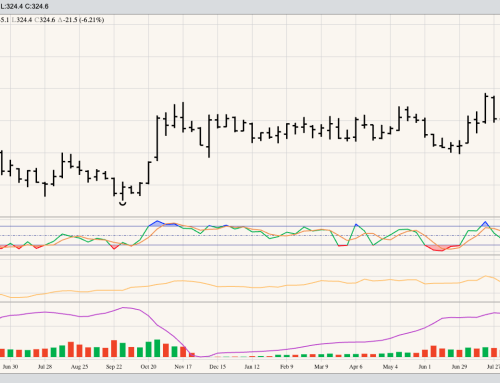This screenshot has width=500, height=383.
Task: Select the Sep 22 axis label
Action: (x=114, y=367)
